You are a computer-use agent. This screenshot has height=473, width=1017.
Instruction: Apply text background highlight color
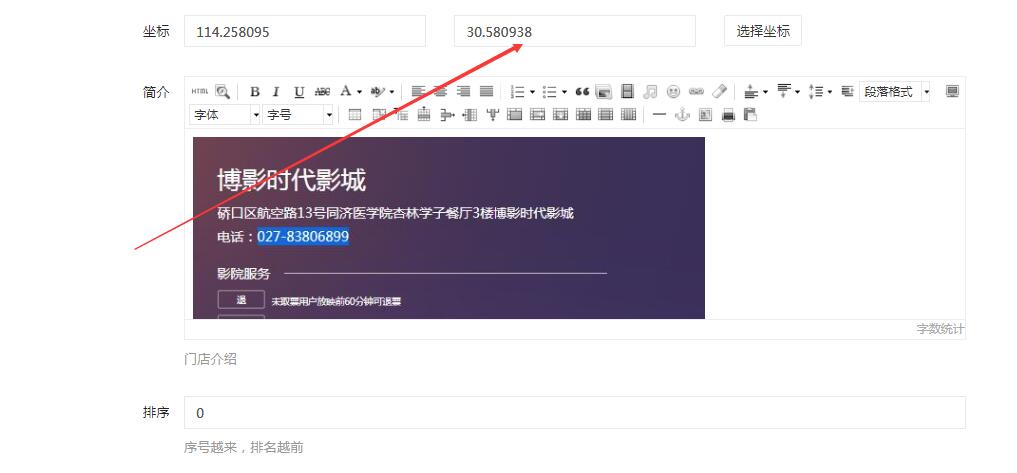click(377, 91)
